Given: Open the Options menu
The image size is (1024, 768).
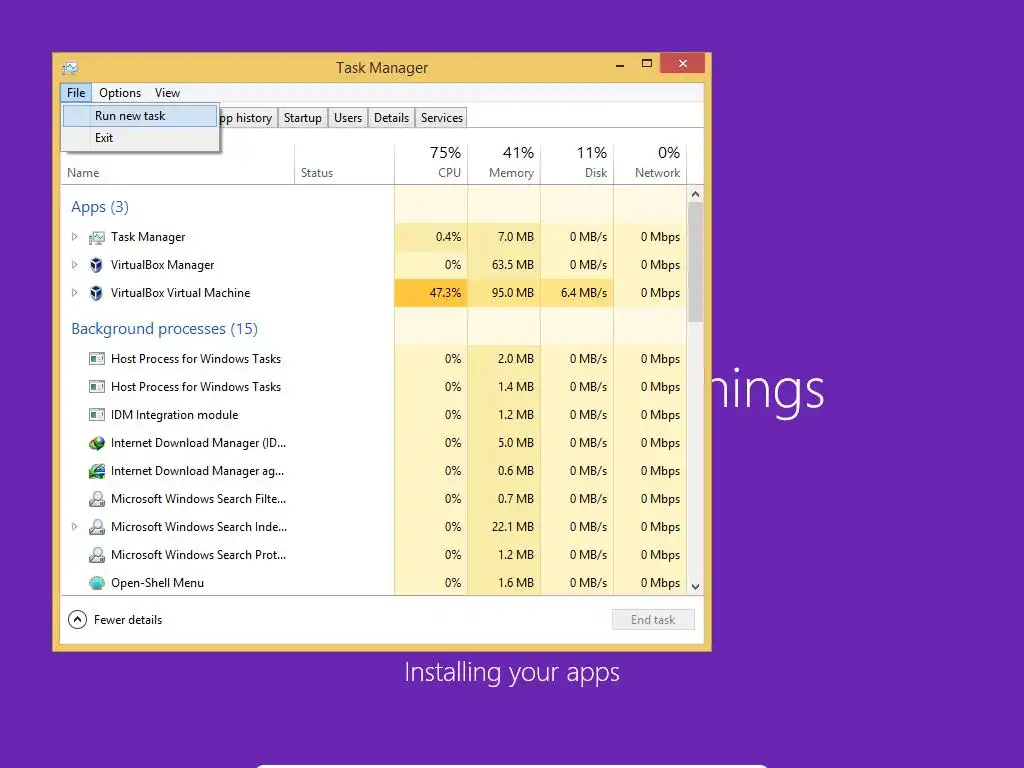Looking at the screenshot, I should point(120,93).
